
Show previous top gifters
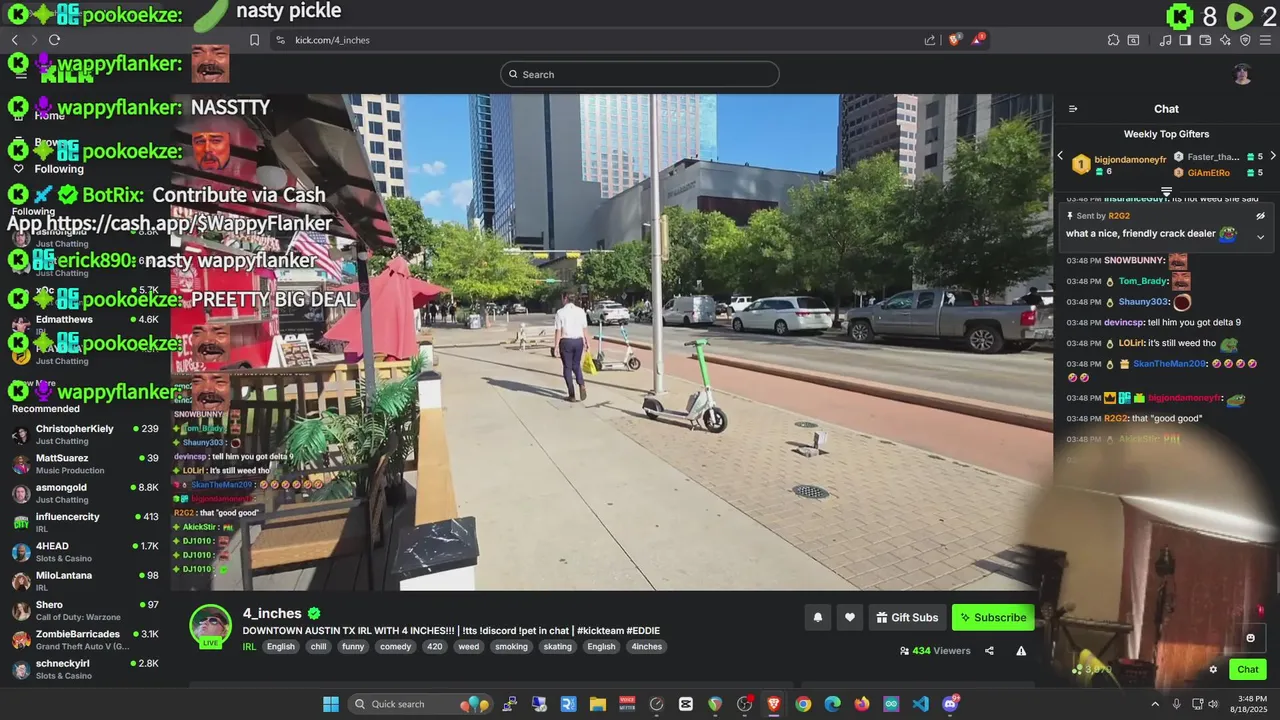pos(1060,156)
